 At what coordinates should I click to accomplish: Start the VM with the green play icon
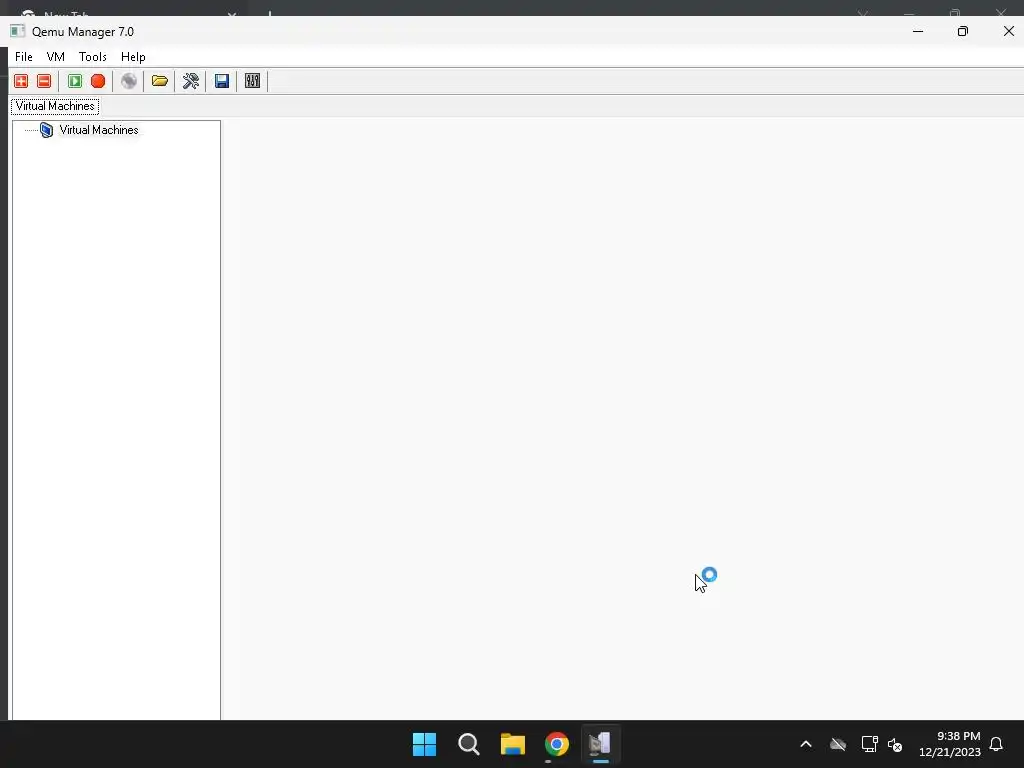pyautogui.click(x=75, y=81)
